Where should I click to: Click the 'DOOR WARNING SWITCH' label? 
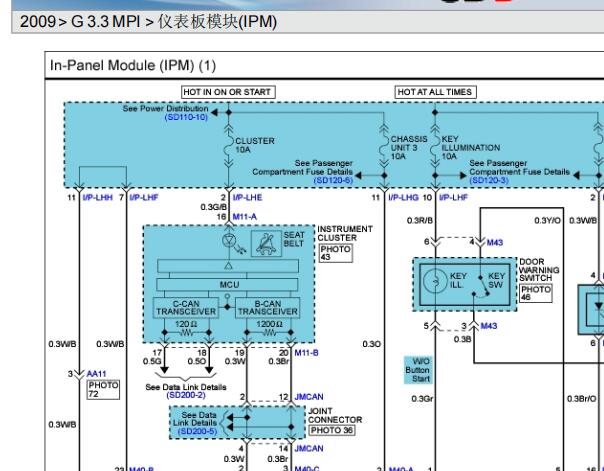[x=539, y=270]
